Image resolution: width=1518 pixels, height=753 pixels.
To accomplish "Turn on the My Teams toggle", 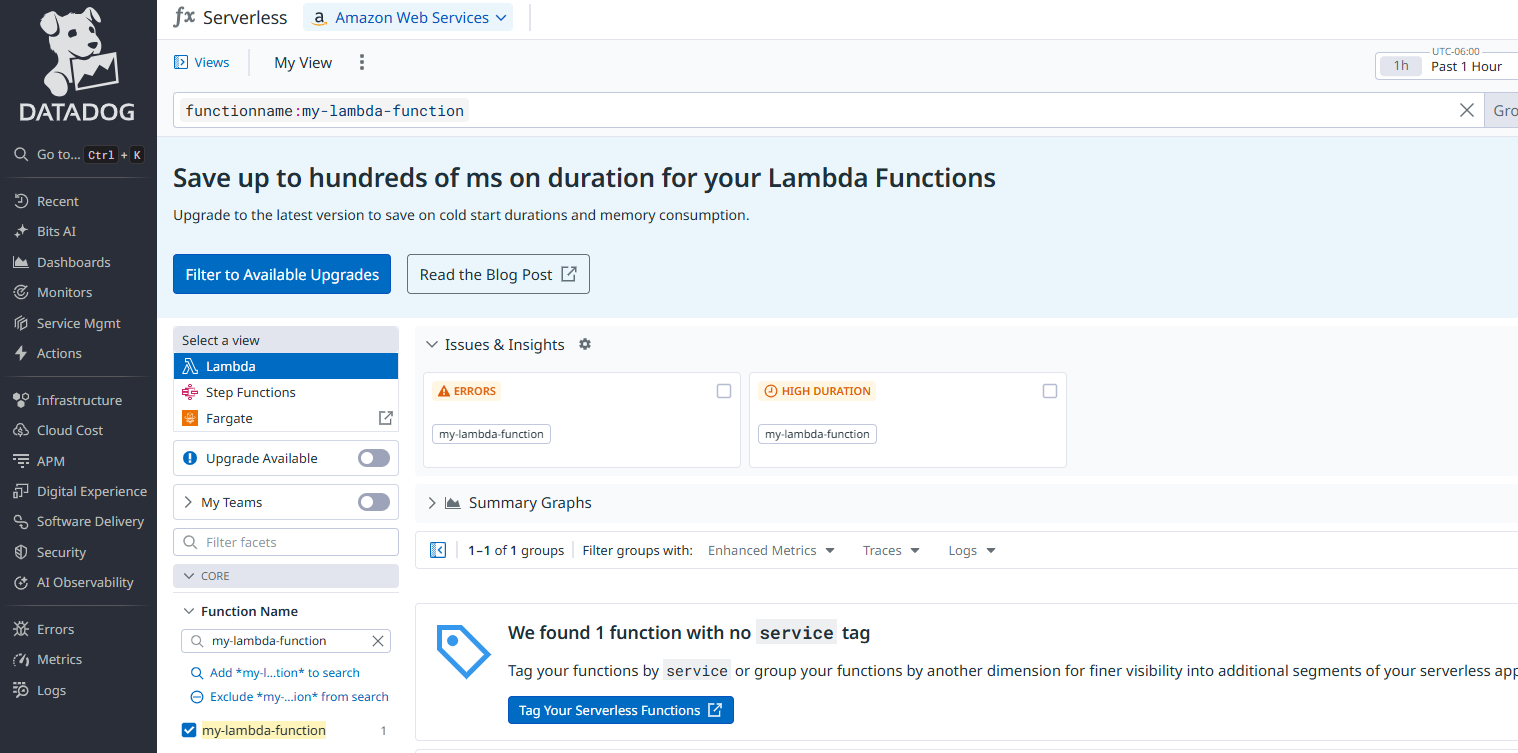I will pyautogui.click(x=374, y=502).
